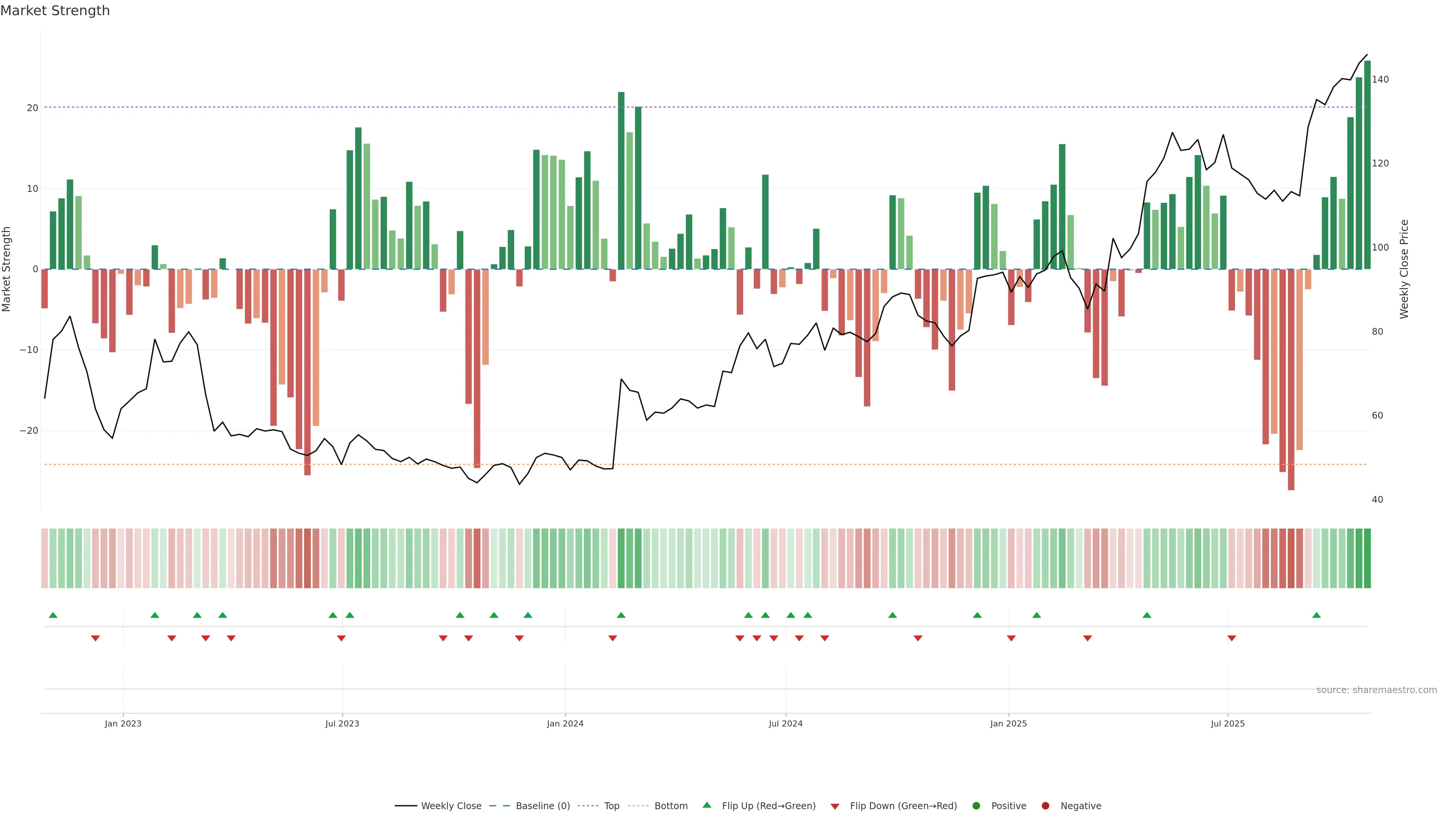
Task: Click the Weekly Close Price axis title
Action: pyautogui.click(x=1404, y=269)
